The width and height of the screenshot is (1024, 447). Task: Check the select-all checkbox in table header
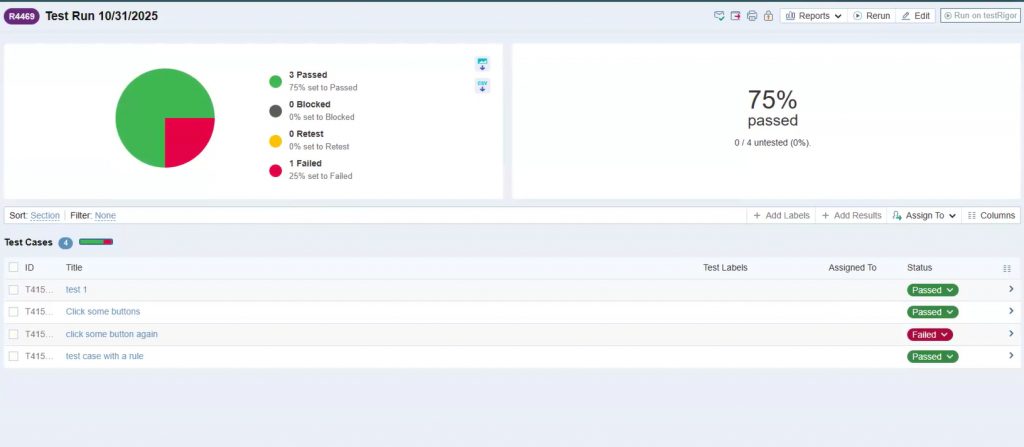point(14,268)
